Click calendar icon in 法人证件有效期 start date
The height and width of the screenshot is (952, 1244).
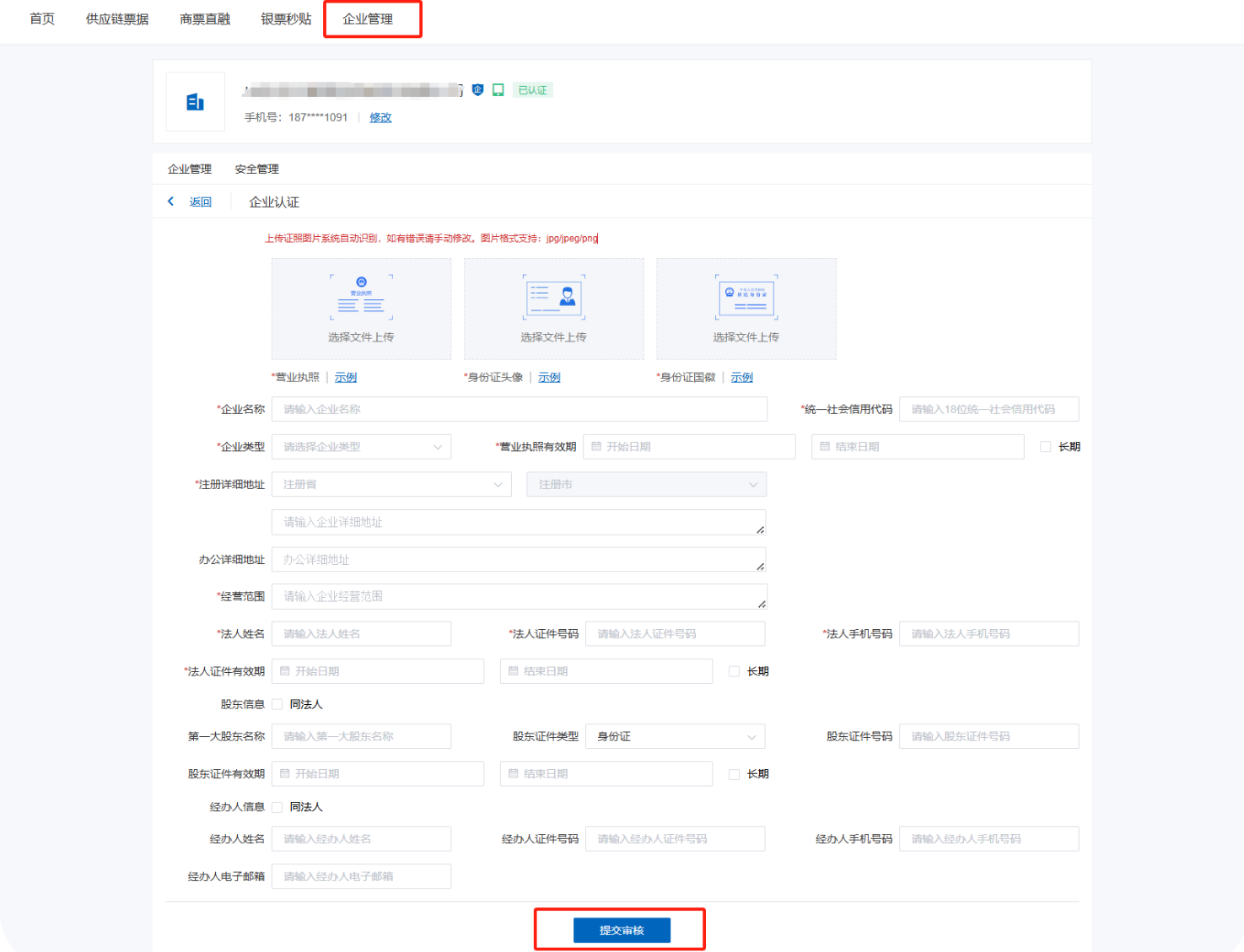[285, 671]
